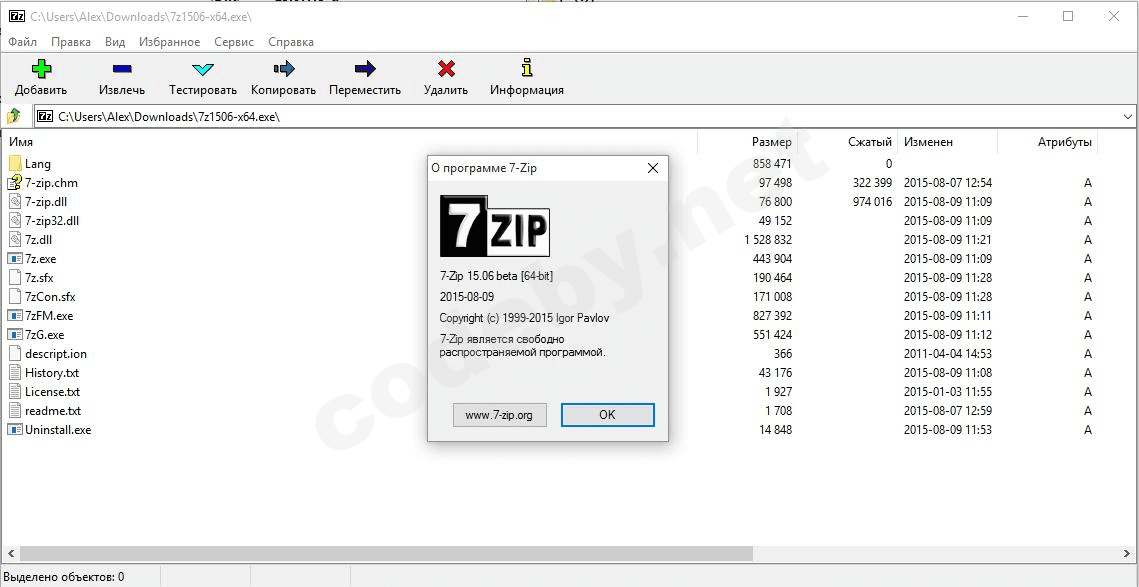Open the Справка menu
Screen dimensions: 1139x587
(291, 42)
